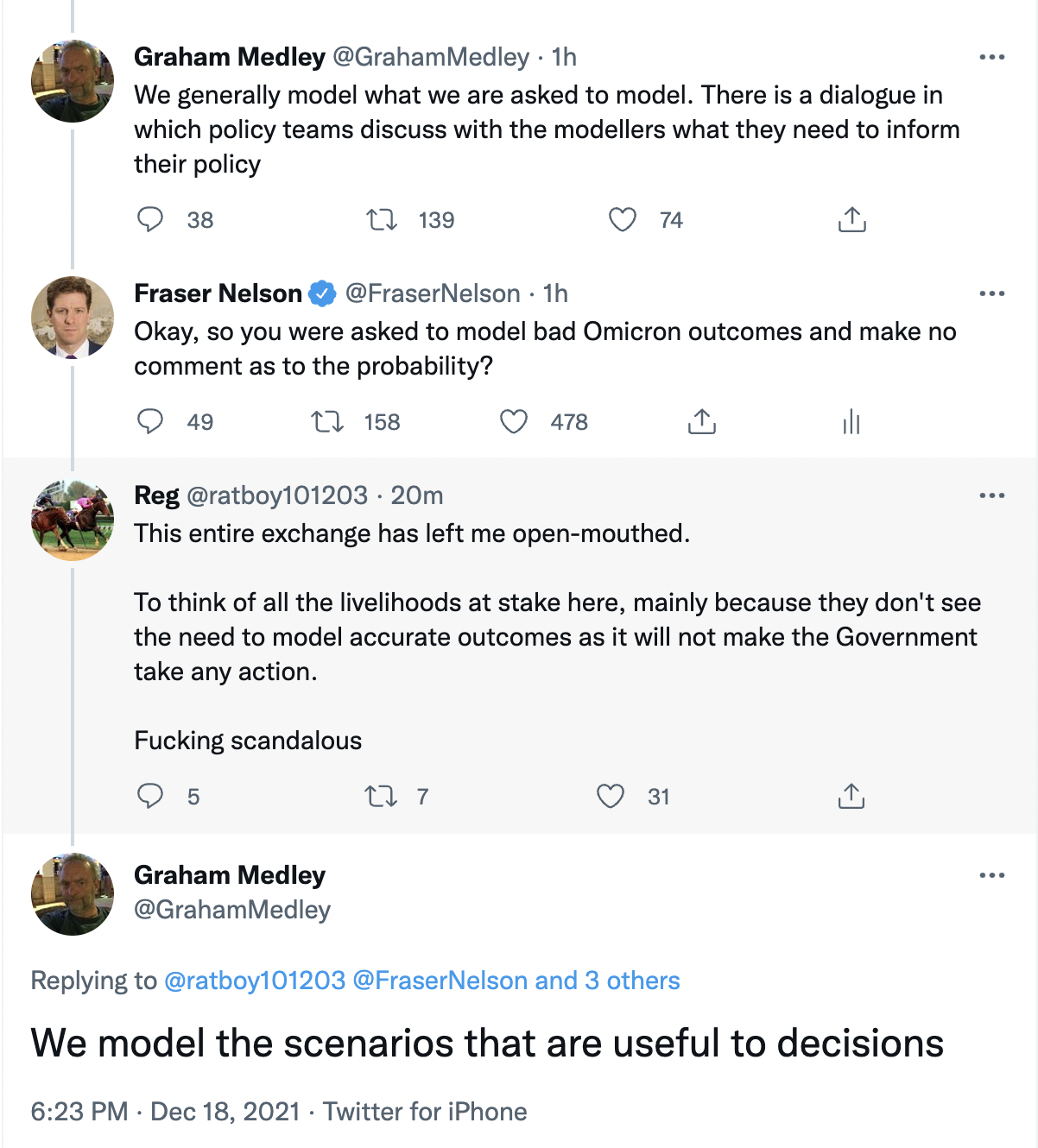Share Graham Medley's first tweet

[x=851, y=219]
